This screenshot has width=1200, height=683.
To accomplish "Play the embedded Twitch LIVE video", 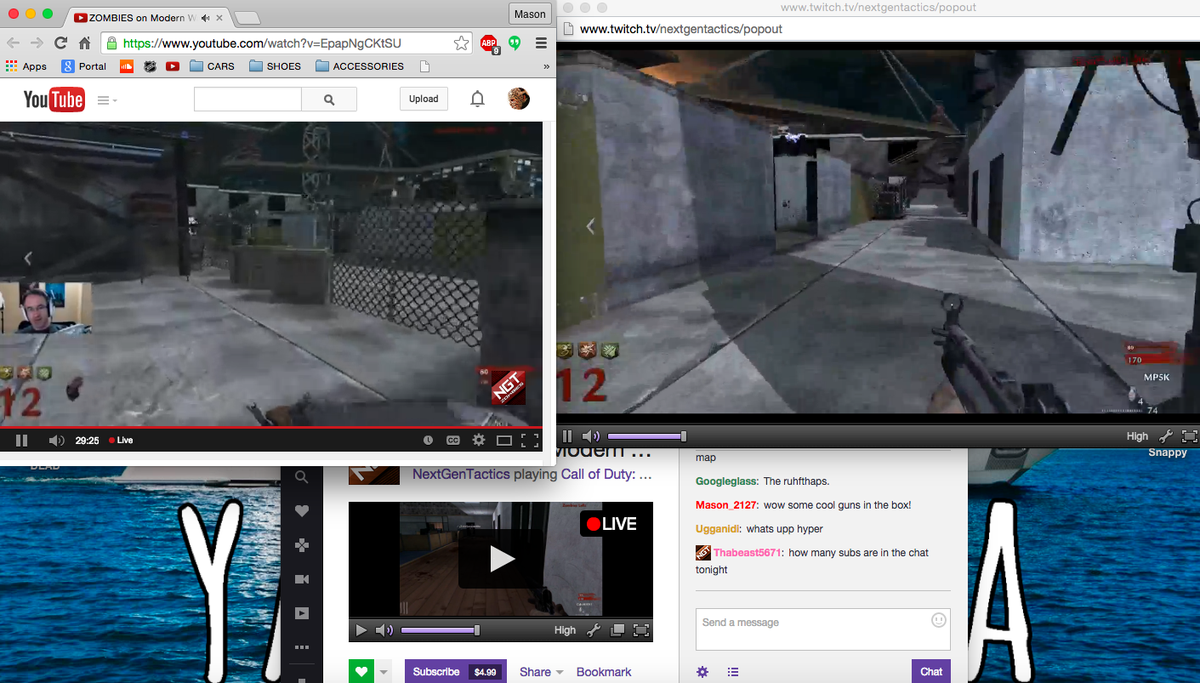I will 501,559.
